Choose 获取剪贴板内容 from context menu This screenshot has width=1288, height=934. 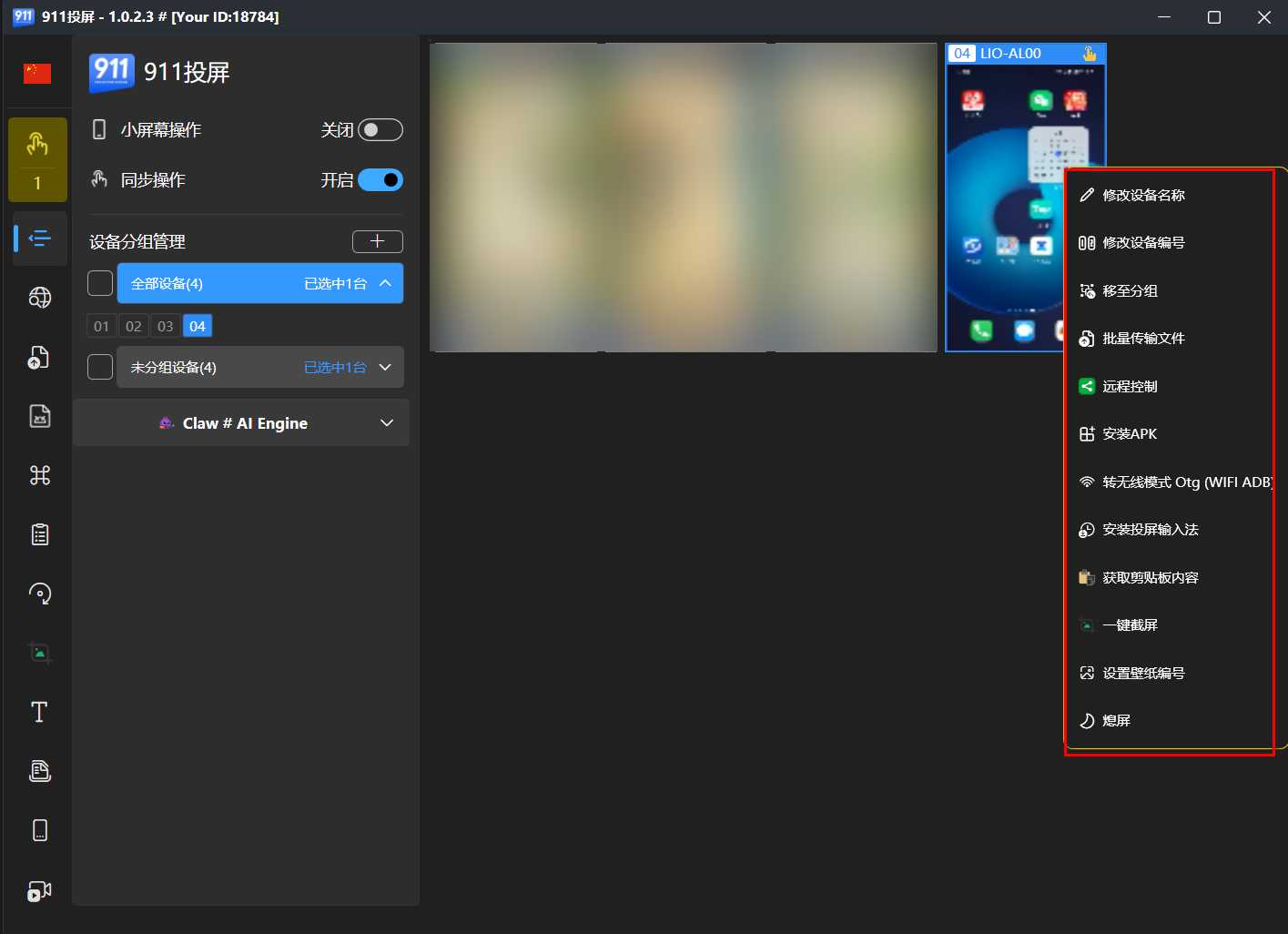1169,577
